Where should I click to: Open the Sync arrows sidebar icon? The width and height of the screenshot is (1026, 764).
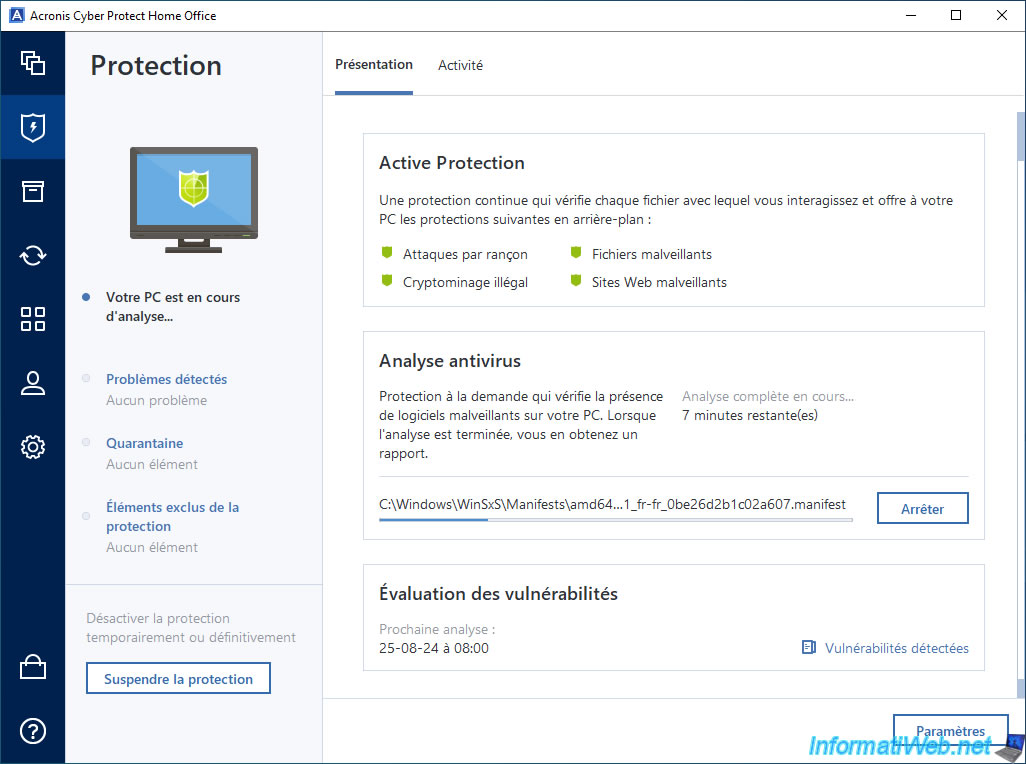(x=33, y=255)
